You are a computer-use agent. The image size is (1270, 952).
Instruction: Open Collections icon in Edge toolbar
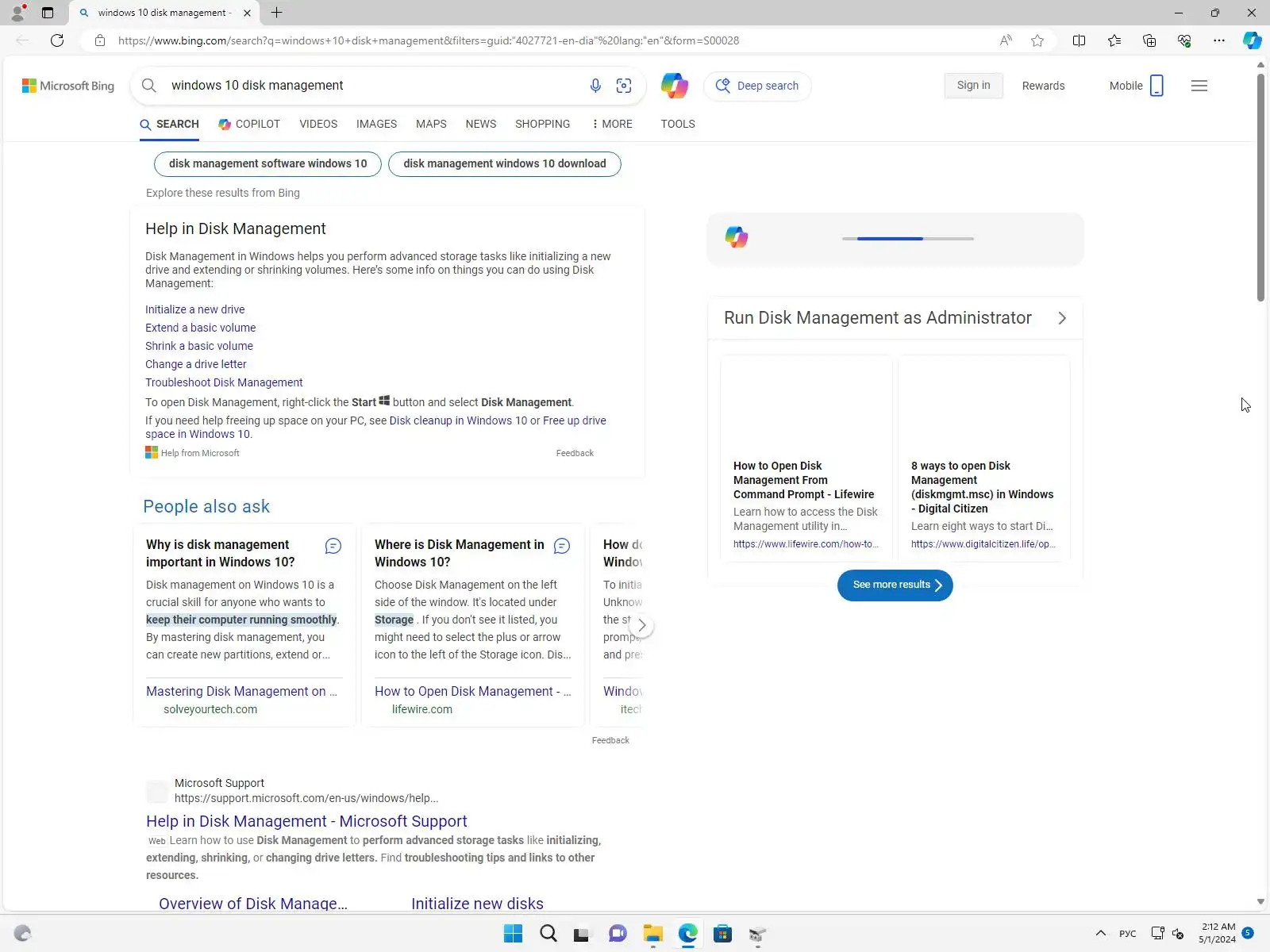1149,40
